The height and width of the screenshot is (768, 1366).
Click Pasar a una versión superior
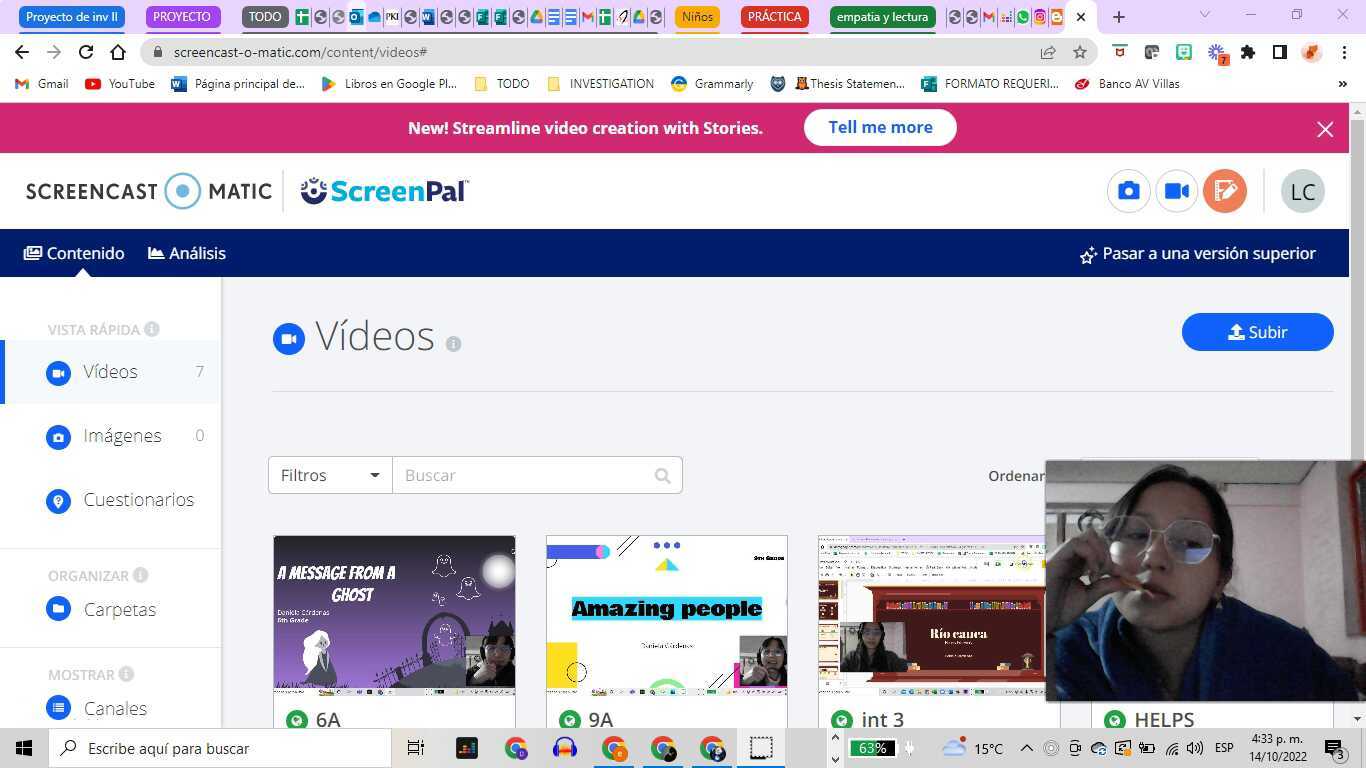(x=1197, y=254)
